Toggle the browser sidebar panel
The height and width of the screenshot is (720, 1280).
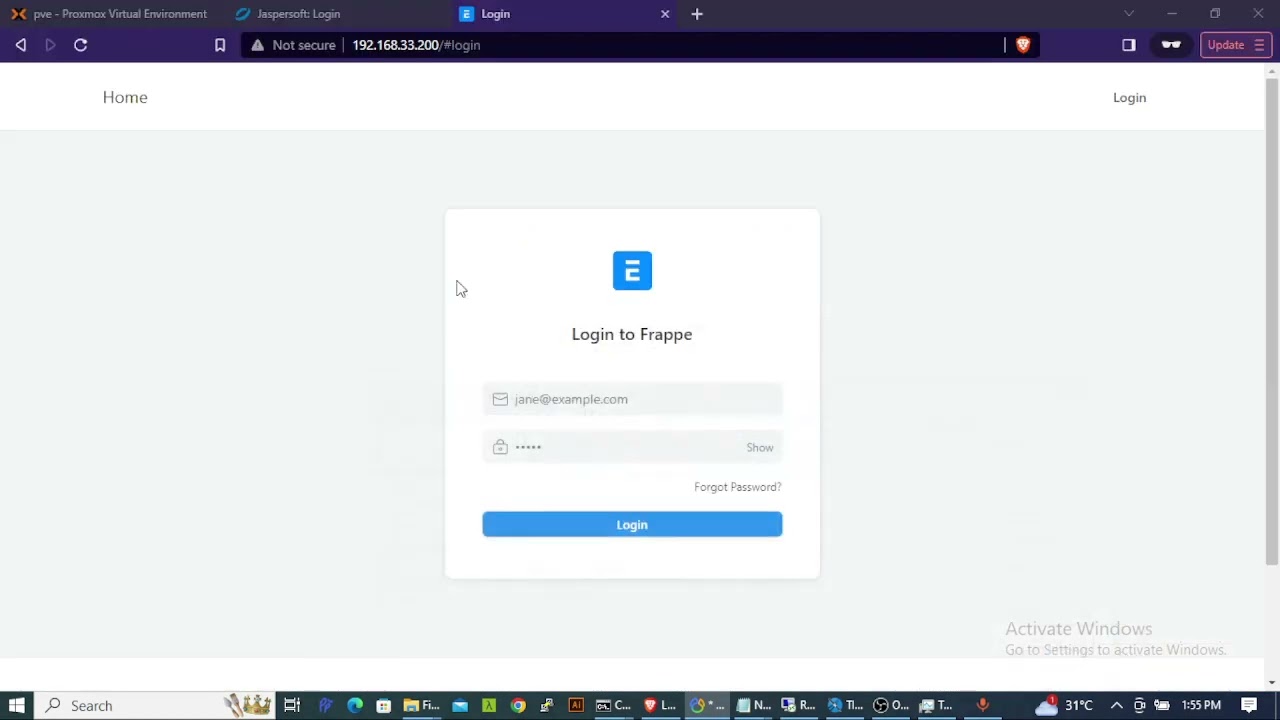click(1129, 45)
